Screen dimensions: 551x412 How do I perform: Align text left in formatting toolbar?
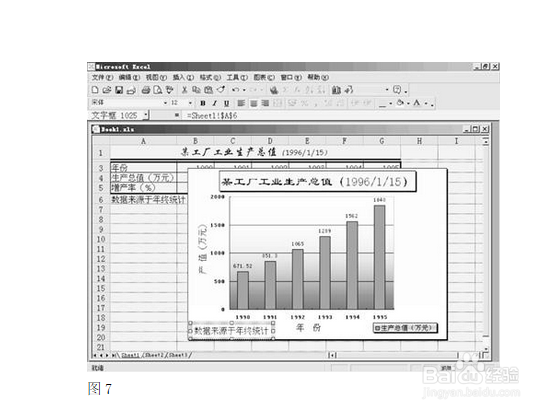[241, 103]
